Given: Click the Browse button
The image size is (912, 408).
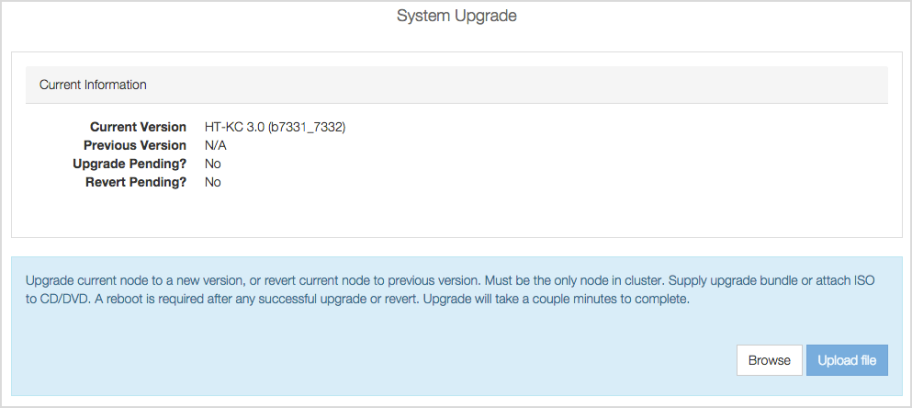Looking at the screenshot, I should pyautogui.click(x=769, y=360).
